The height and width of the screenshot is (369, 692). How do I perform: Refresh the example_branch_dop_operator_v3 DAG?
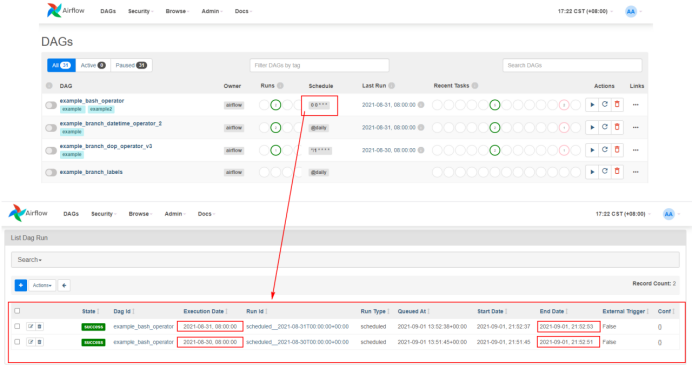[605, 150]
